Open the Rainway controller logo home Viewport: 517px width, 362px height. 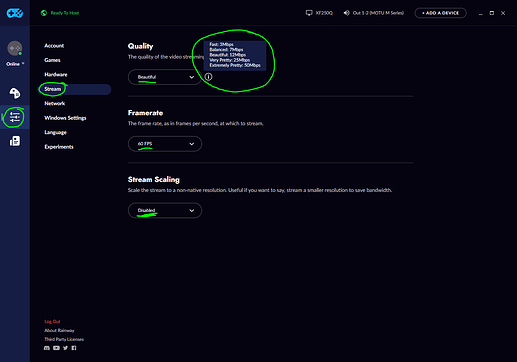pyautogui.click(x=15, y=13)
